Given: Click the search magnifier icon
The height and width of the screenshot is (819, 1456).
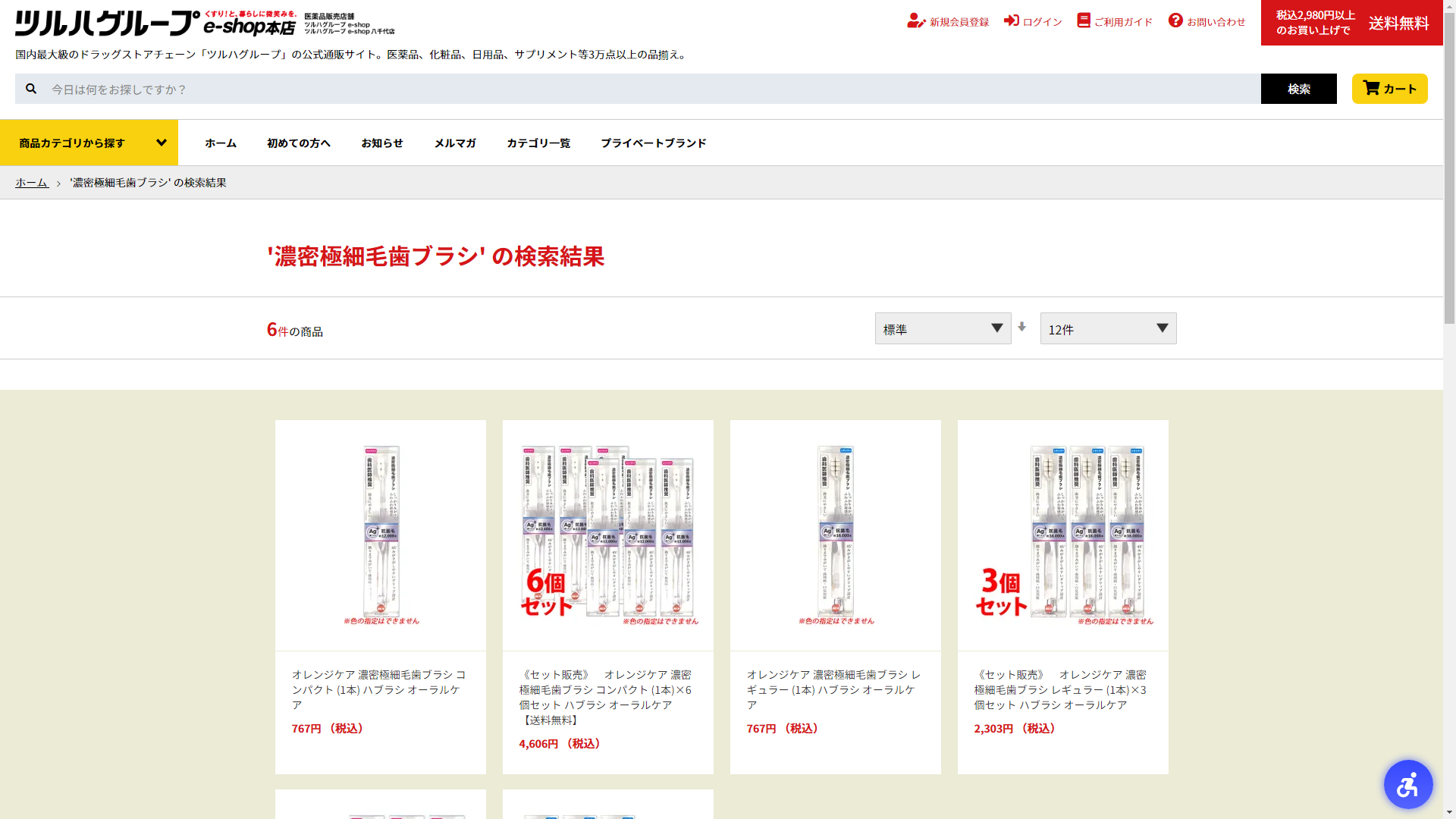Looking at the screenshot, I should point(31,89).
